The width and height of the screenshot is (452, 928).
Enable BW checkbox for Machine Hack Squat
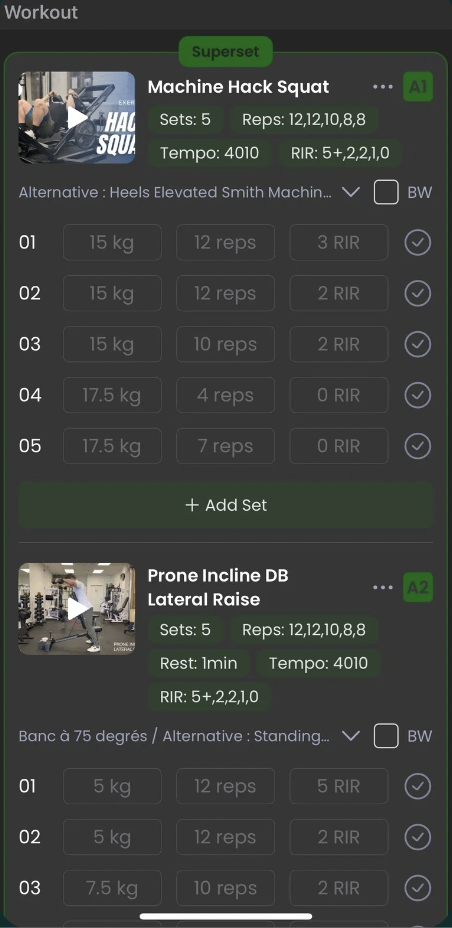[386, 192]
